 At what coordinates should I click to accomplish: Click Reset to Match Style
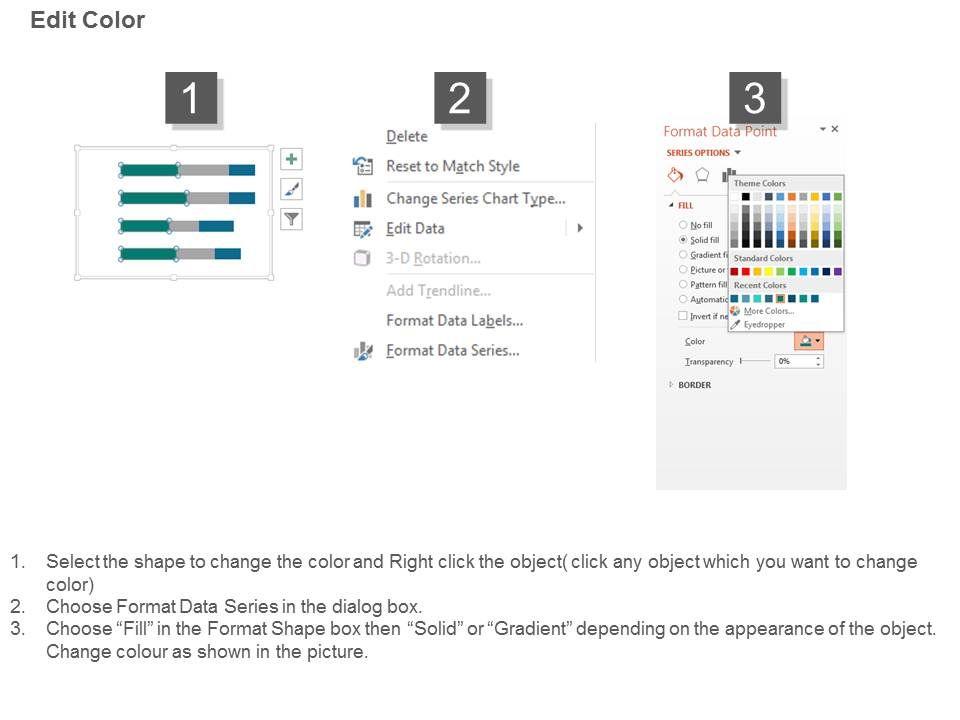click(x=452, y=167)
